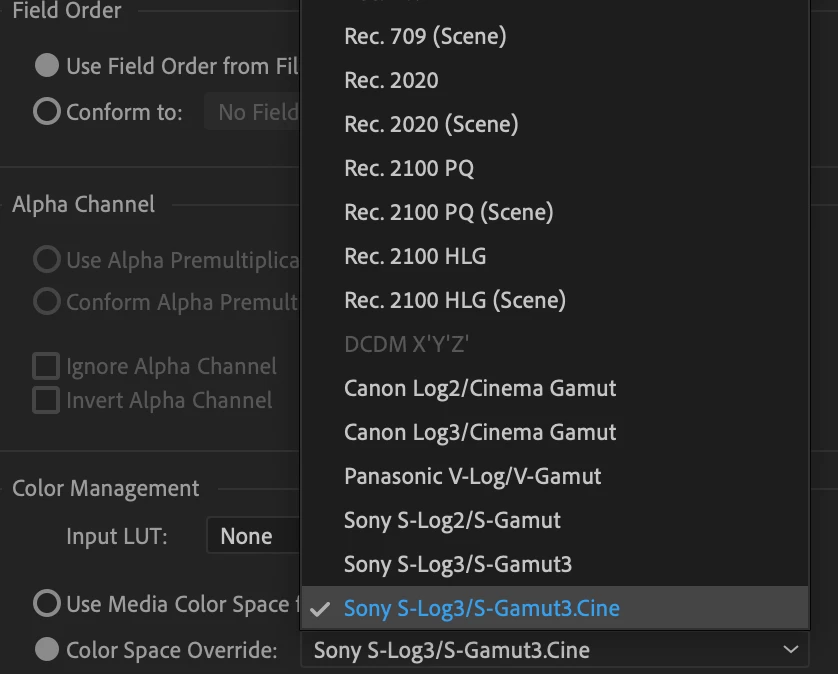The width and height of the screenshot is (838, 674).
Task: Select the Conform to radio button
Action: (46, 112)
